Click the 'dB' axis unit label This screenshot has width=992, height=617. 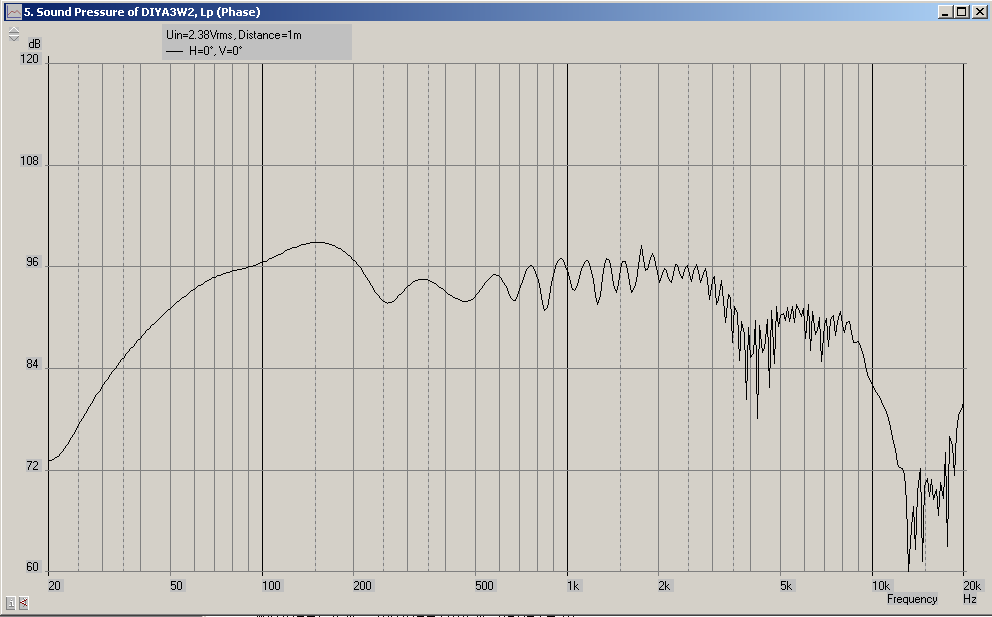pos(34,44)
